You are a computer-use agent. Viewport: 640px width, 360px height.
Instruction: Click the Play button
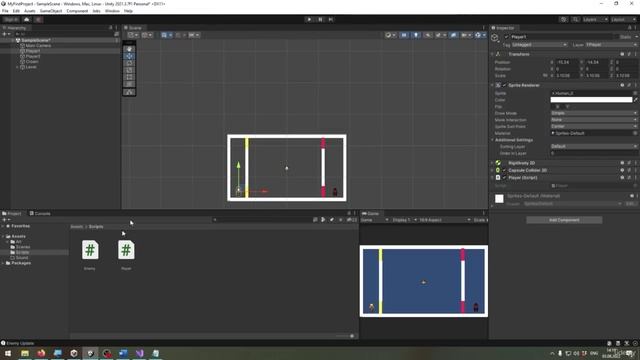tap(309, 19)
